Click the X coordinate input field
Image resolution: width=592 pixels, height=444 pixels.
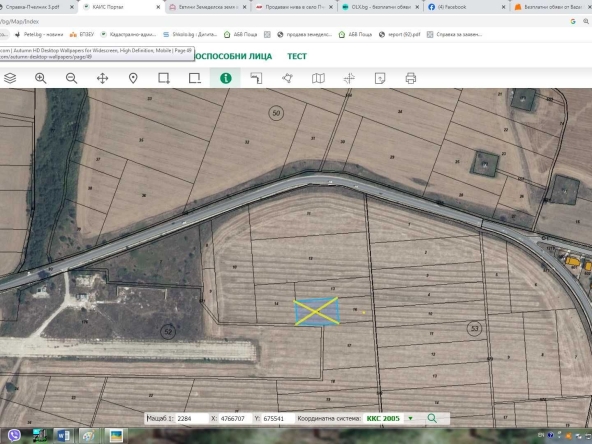(x=233, y=418)
